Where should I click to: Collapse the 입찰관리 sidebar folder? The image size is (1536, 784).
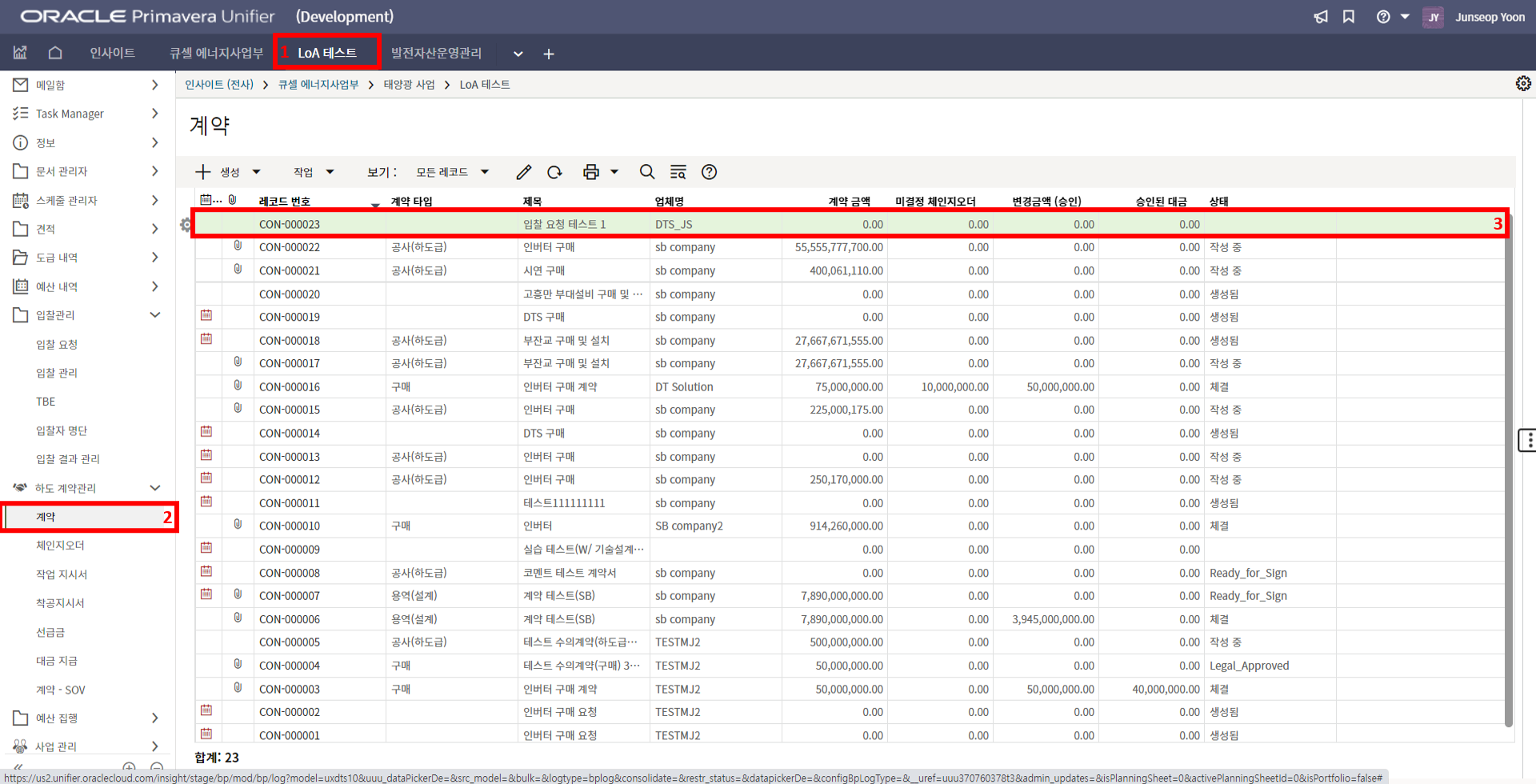[155, 315]
